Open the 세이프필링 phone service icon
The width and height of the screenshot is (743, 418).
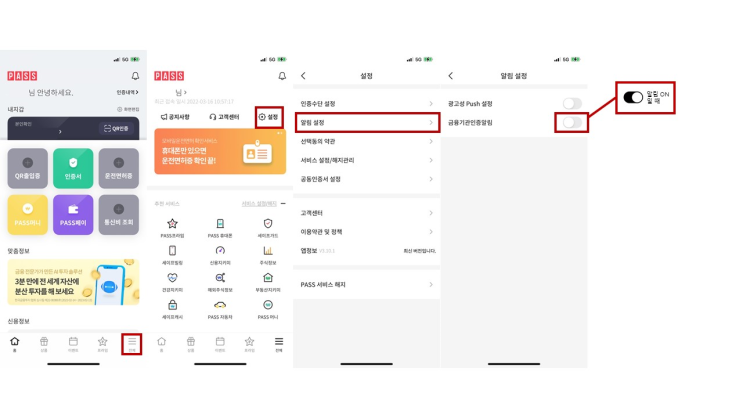pyautogui.click(x=172, y=254)
